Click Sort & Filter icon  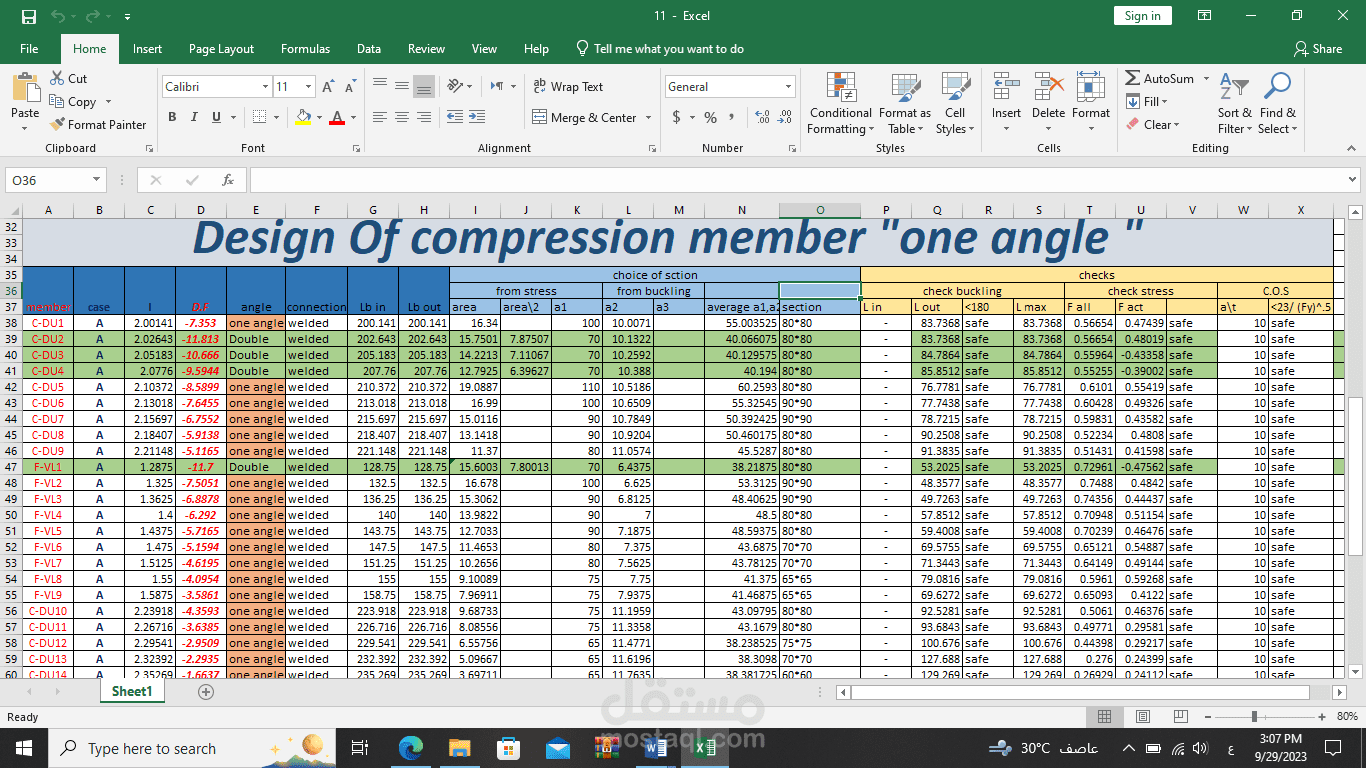point(1235,87)
